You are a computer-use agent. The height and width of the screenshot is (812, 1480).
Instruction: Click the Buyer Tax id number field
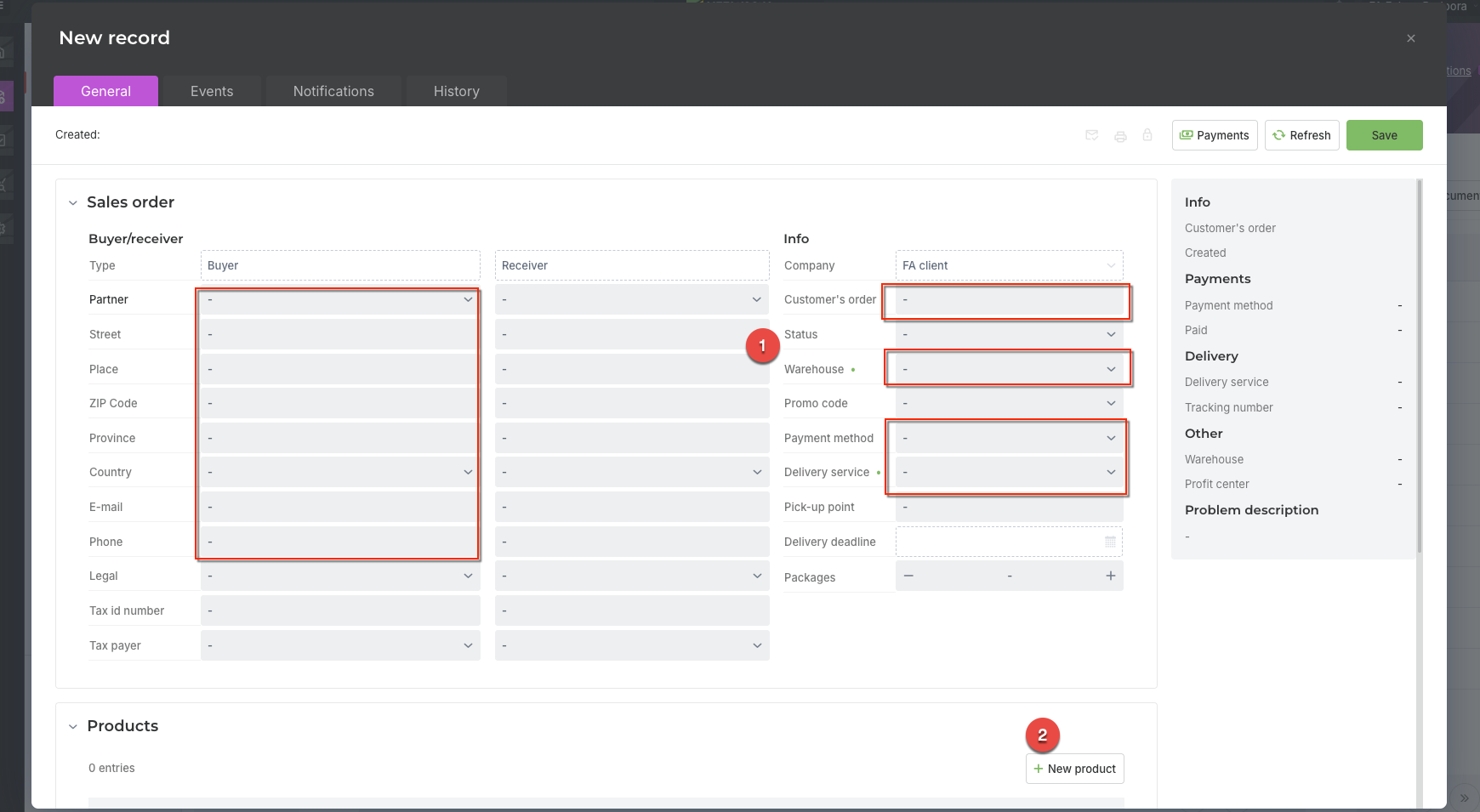(340, 610)
